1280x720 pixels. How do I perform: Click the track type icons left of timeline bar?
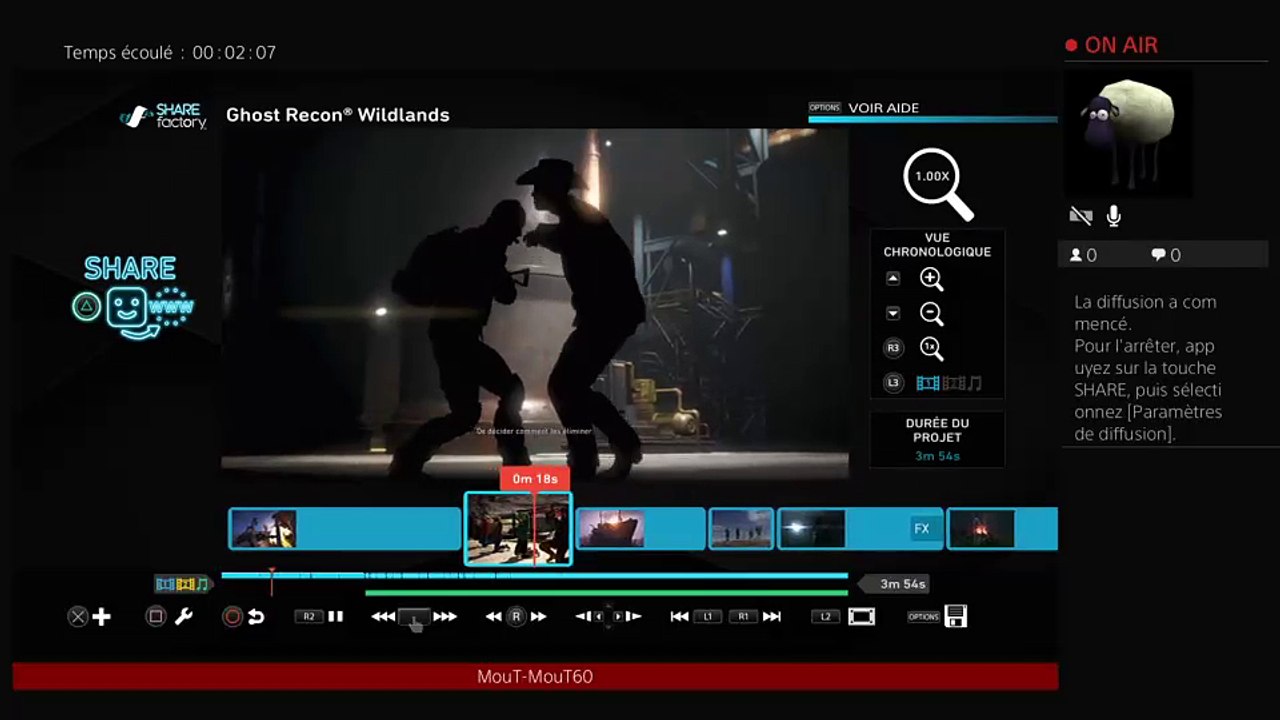[x=182, y=584]
